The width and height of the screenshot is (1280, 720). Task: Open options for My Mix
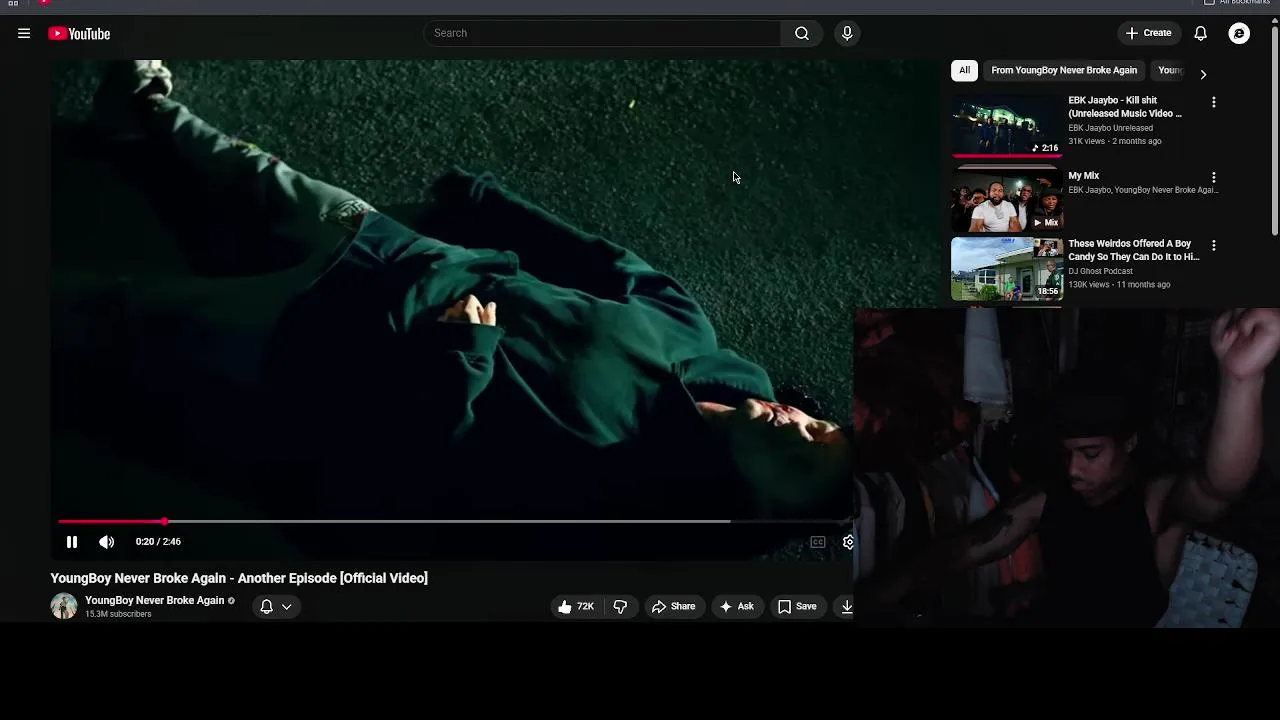coord(1214,177)
